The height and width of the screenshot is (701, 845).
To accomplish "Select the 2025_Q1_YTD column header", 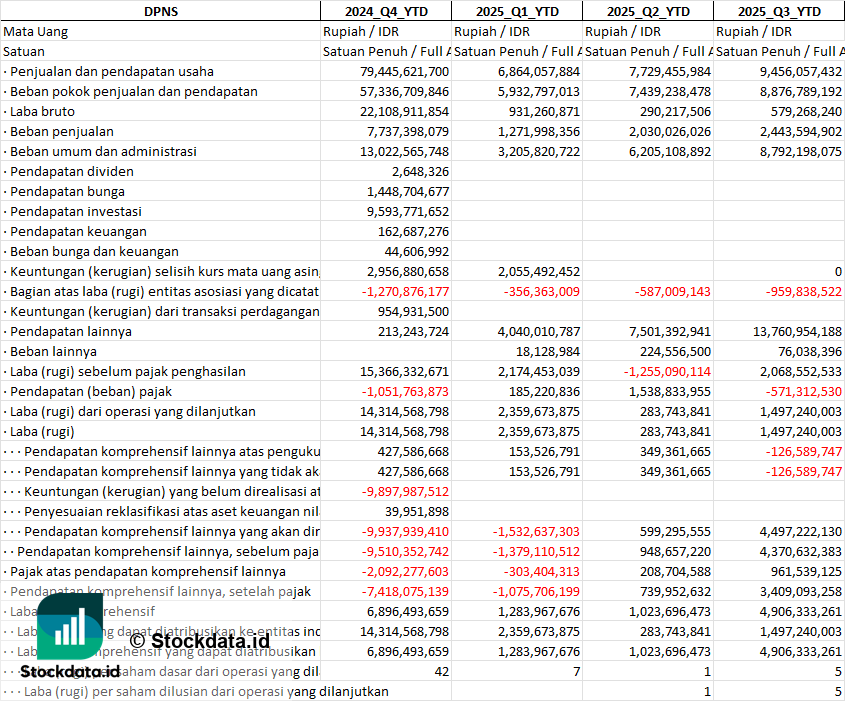I will 516,11.
